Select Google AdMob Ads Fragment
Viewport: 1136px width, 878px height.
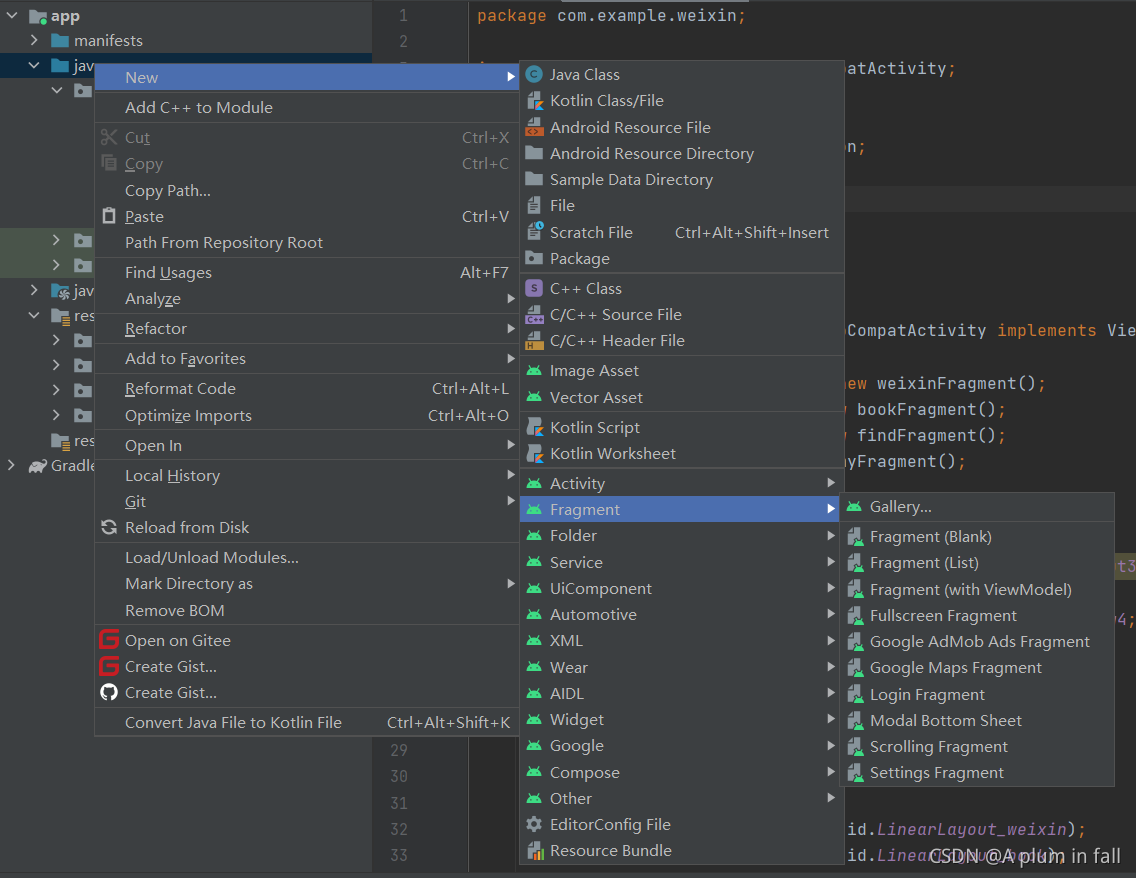[977, 642]
